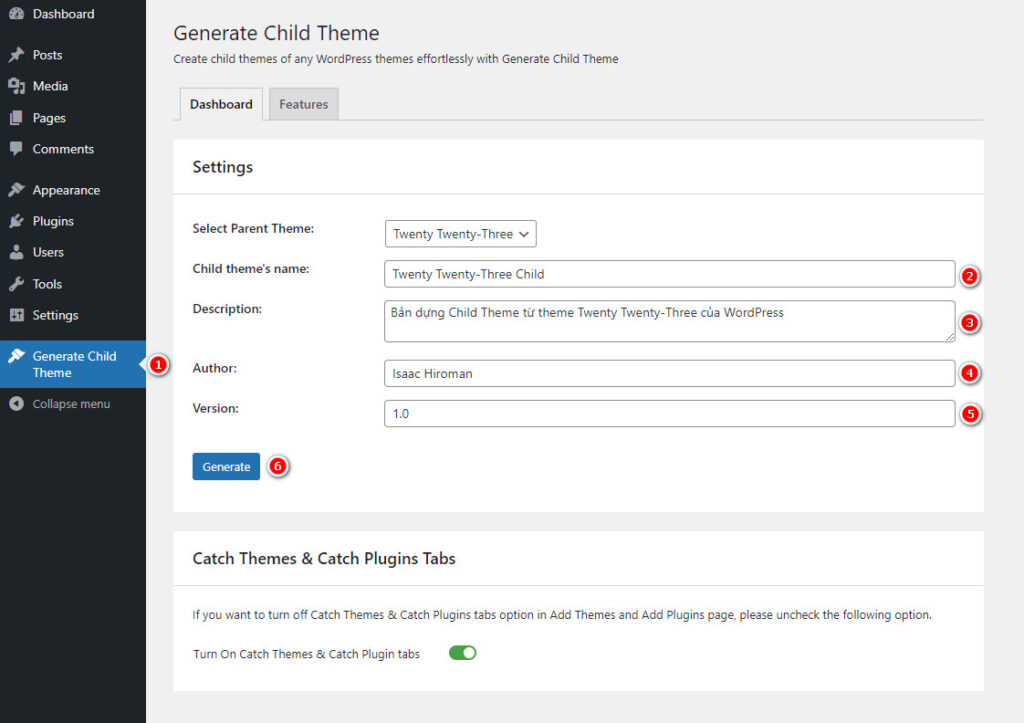Viewport: 1024px width, 723px height.
Task: Focus the Author input field
Action: (669, 374)
